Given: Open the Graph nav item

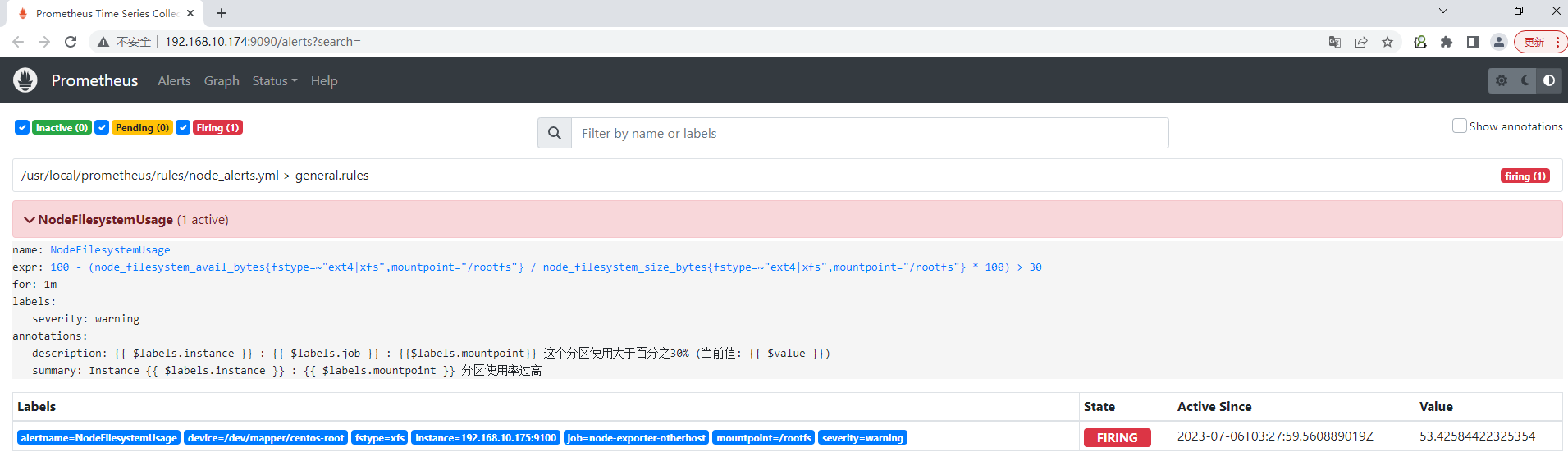Looking at the screenshot, I should (222, 80).
